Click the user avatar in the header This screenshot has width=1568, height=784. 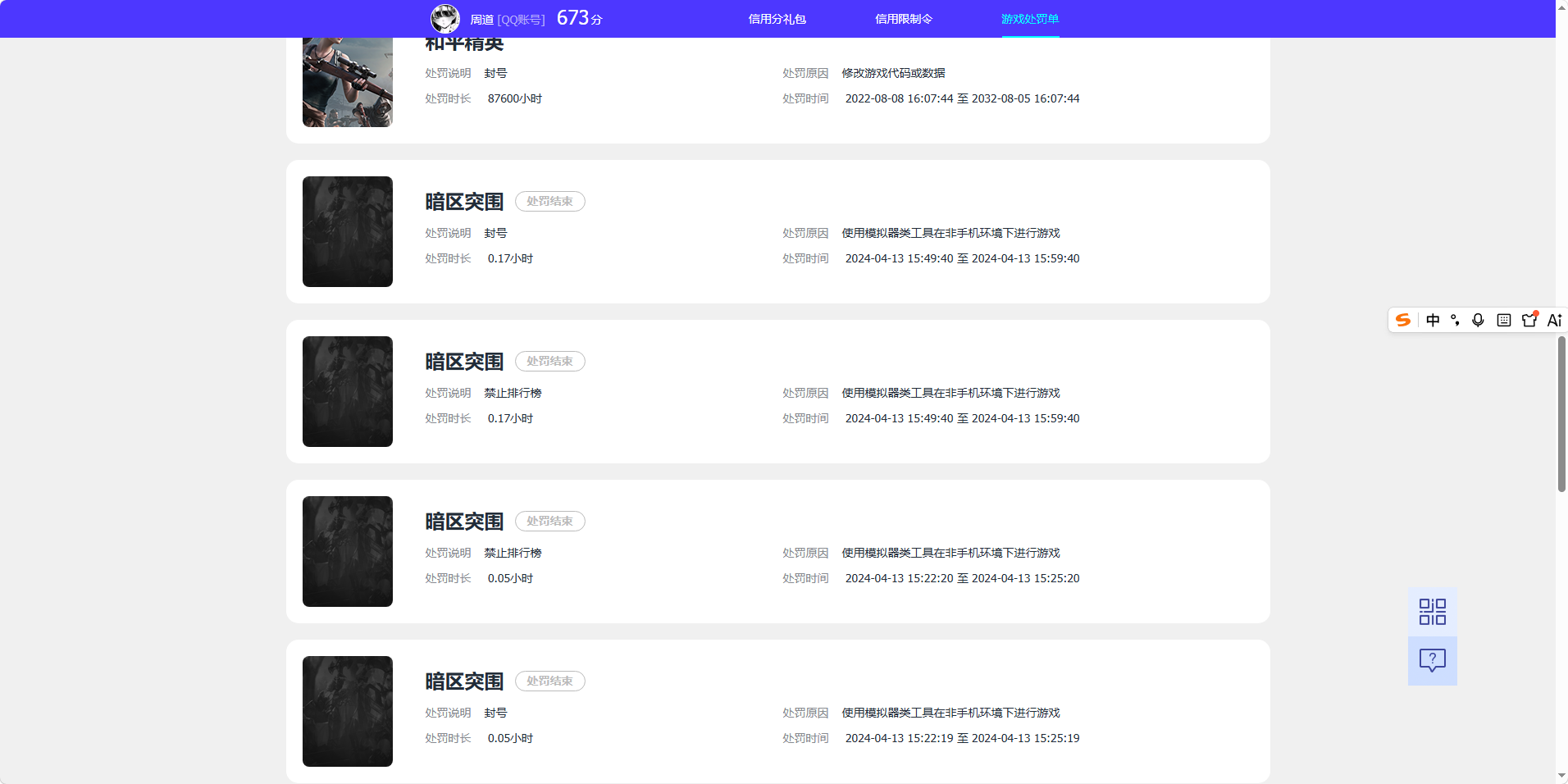tap(445, 18)
